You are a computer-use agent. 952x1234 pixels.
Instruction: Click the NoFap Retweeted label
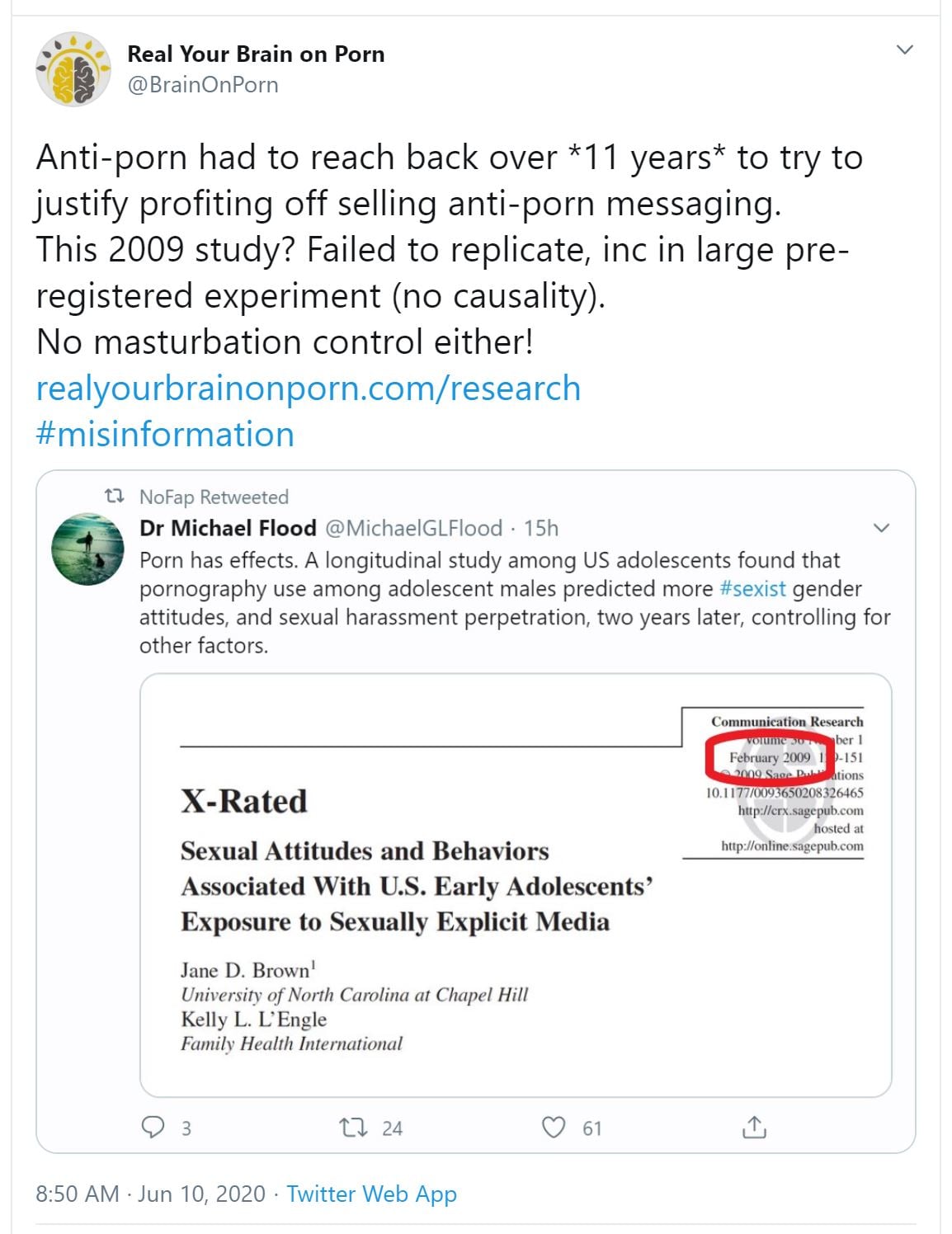214,497
